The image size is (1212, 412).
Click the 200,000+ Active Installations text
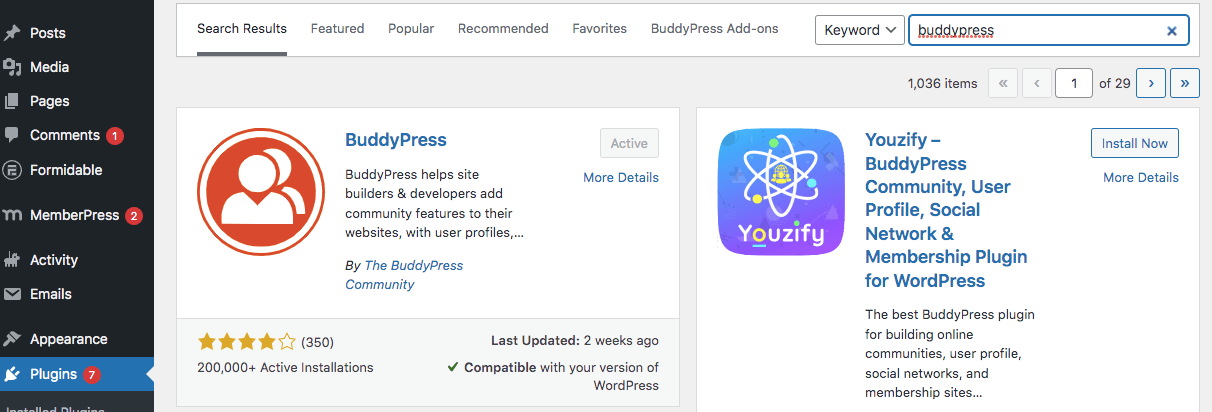coord(286,367)
